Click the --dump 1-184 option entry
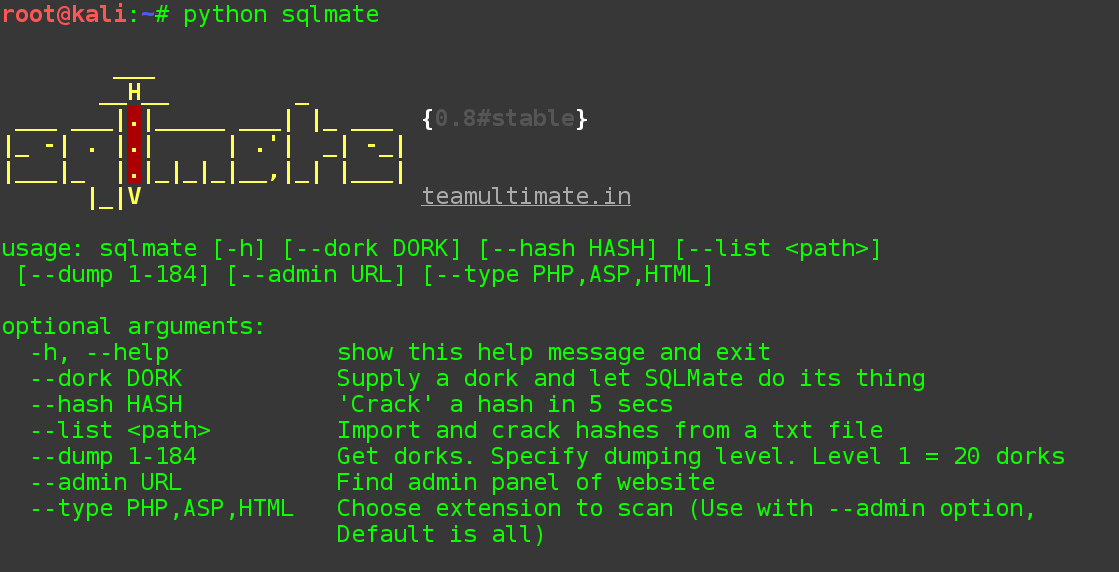Screen dimensions: 1119x572 (x=113, y=456)
